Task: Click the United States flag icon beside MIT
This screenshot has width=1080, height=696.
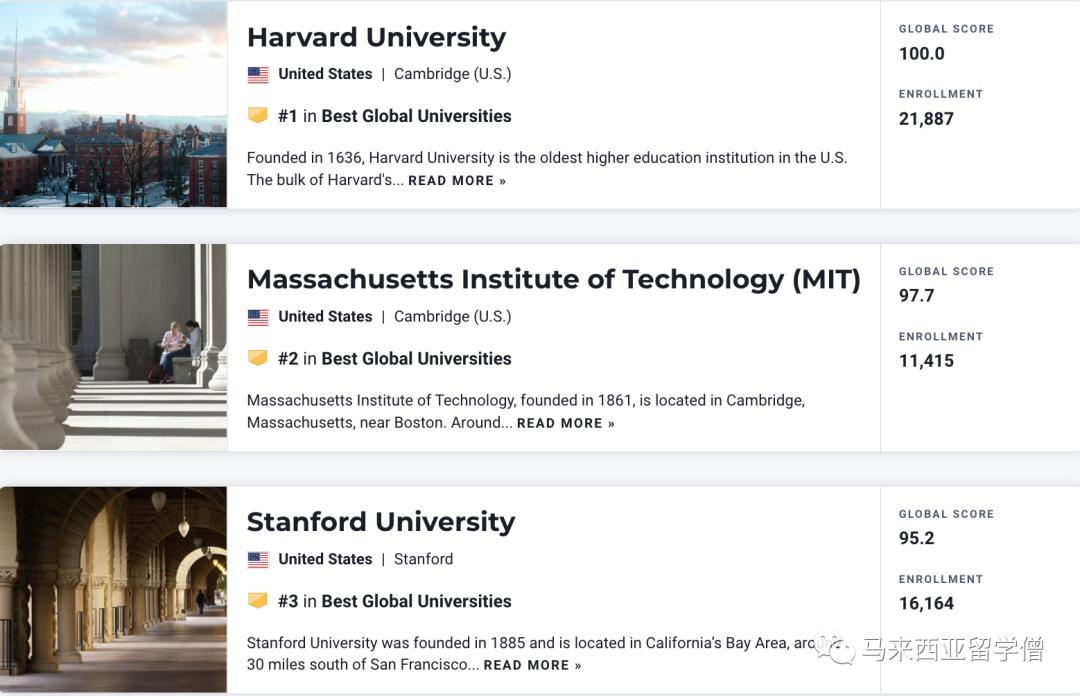Action: coord(258,316)
